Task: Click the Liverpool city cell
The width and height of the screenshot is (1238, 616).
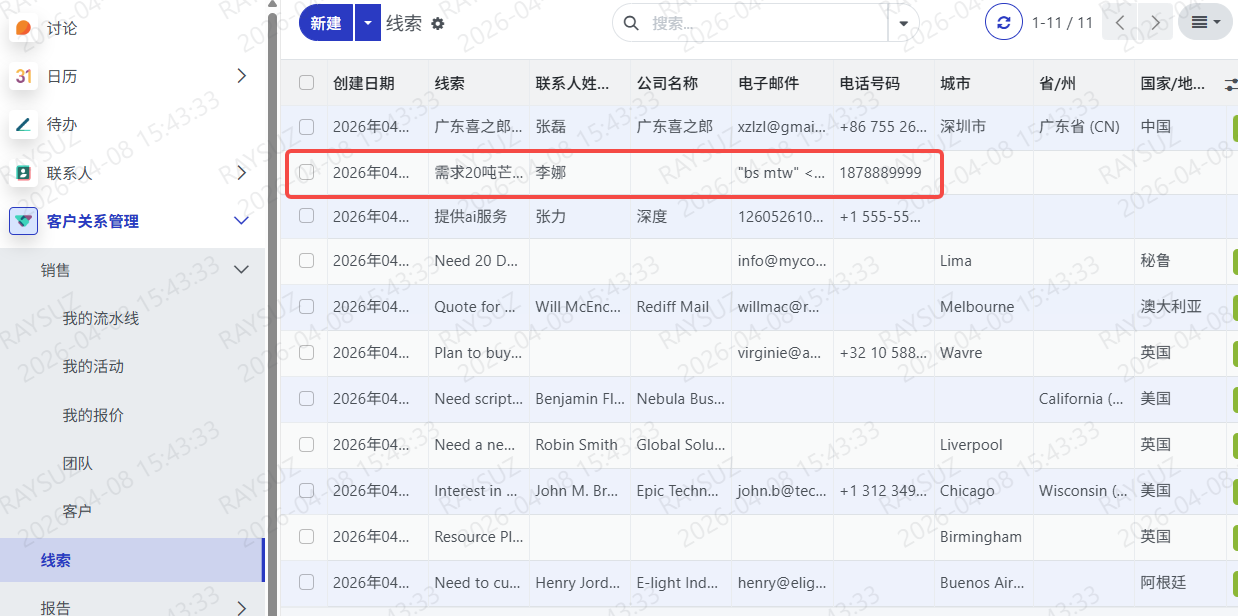Action: [984, 444]
